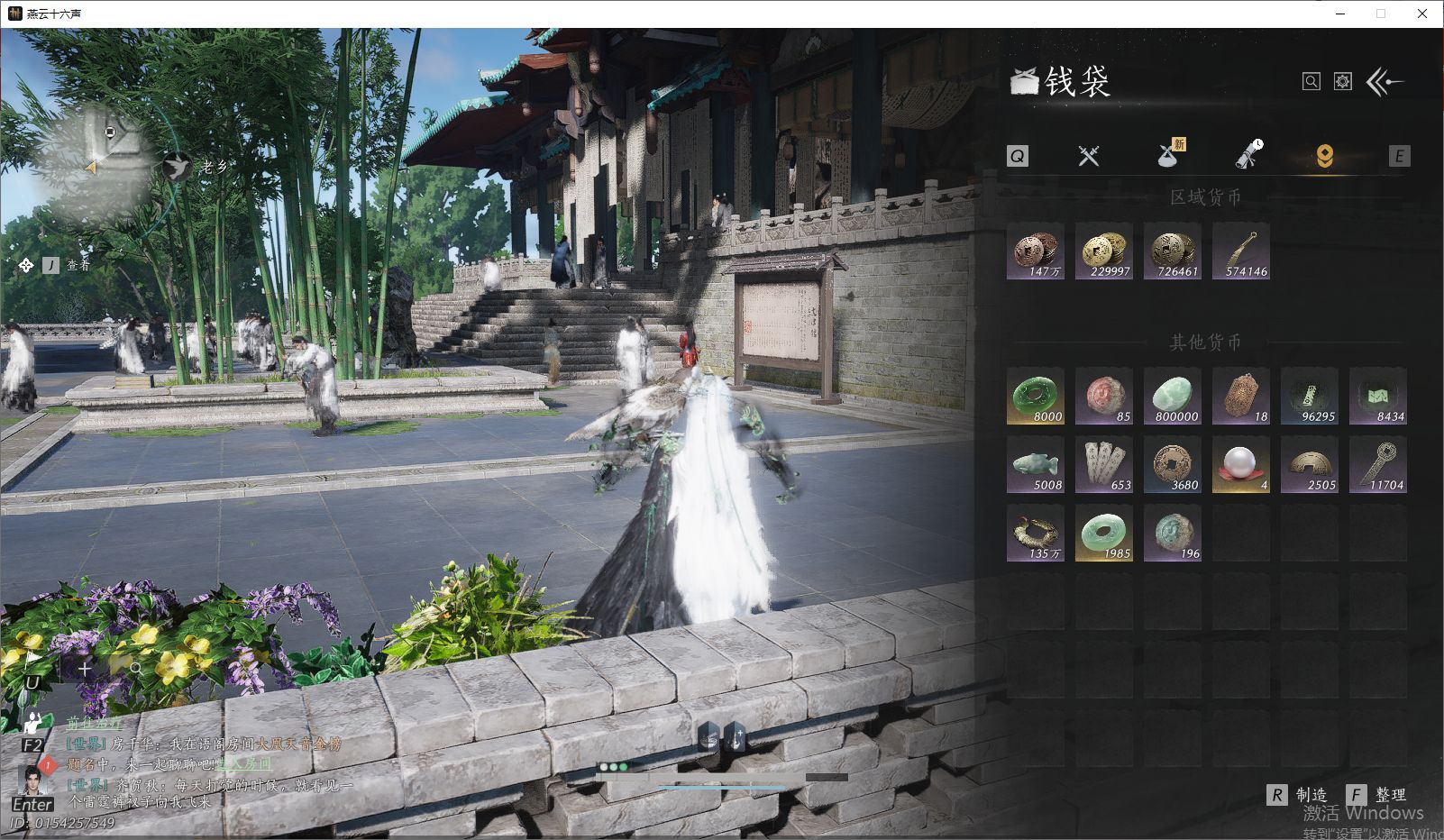Select the gold coins showing 229997
Viewport: 1444px width, 840px height.
(x=1104, y=251)
